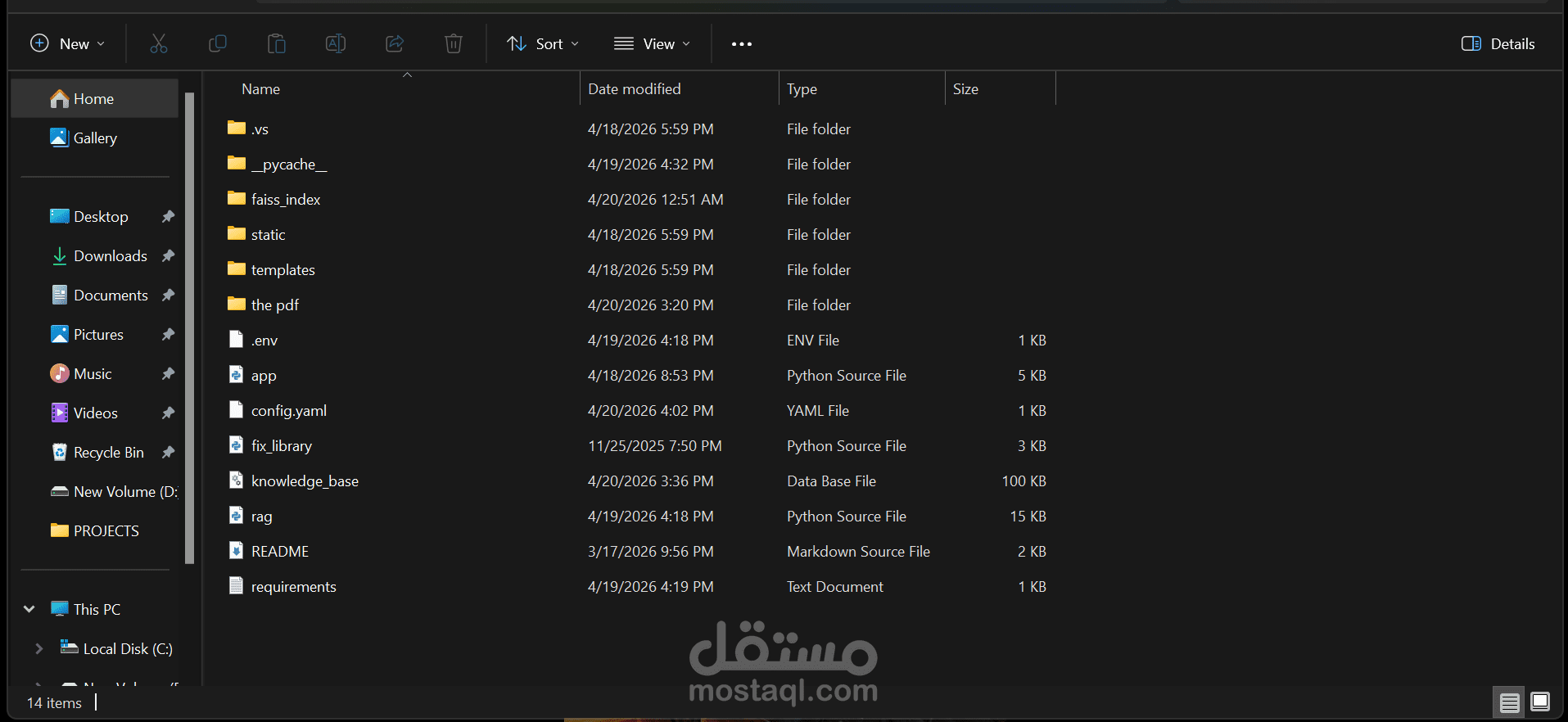Select the 'the pdf' folder icon

click(x=237, y=304)
